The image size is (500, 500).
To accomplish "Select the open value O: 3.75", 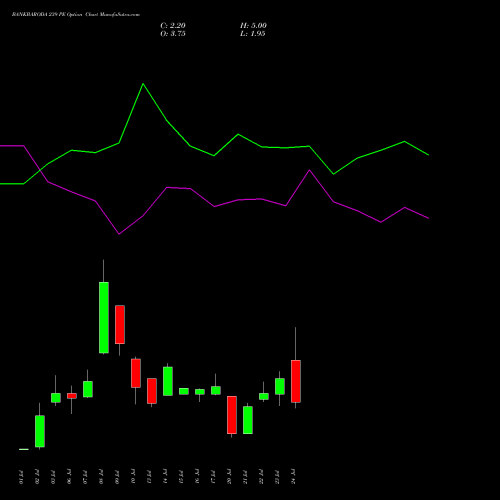I will click(173, 34).
